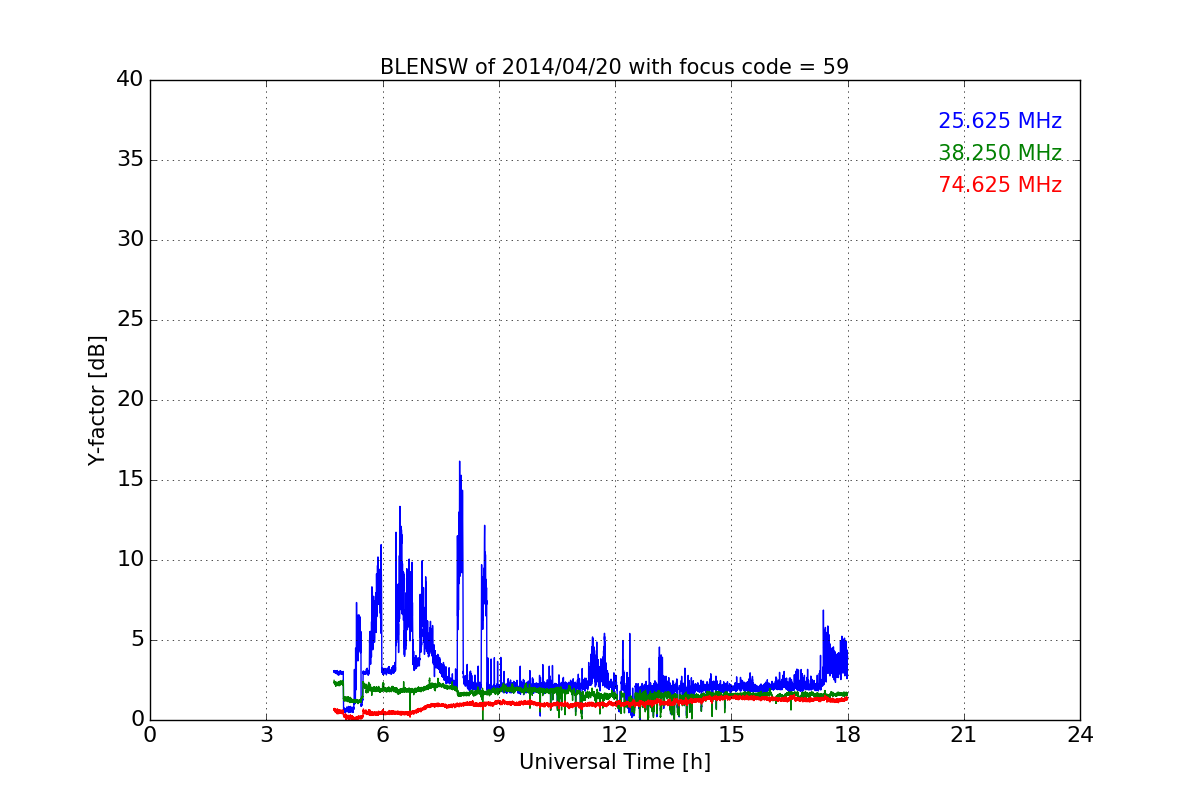Click the x-axis tick label 18
The image size is (1200, 800).
coord(847,735)
